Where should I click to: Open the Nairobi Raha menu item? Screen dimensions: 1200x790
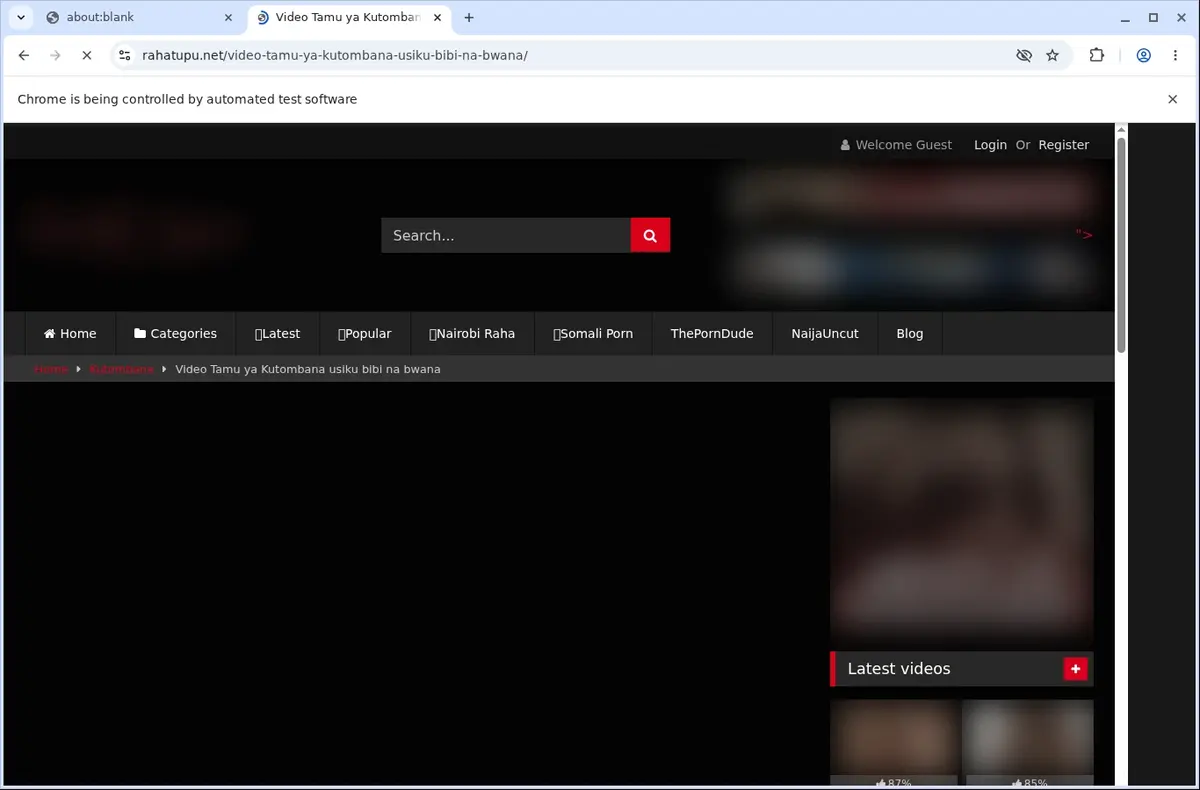pyautogui.click(x=472, y=333)
